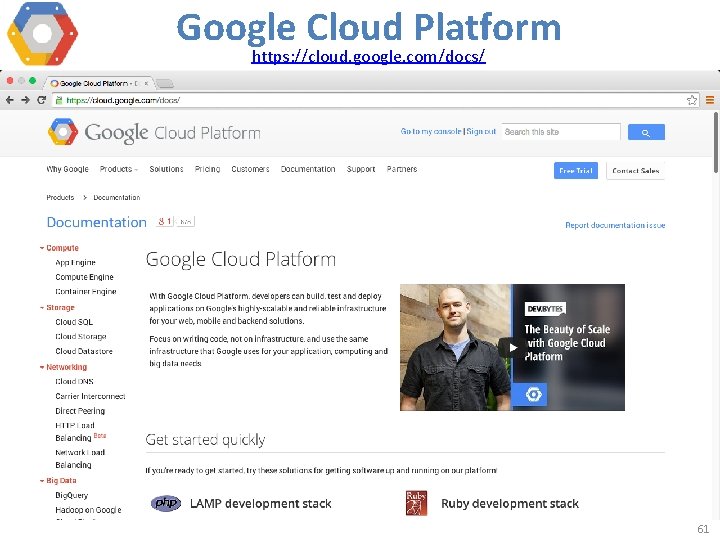This screenshot has width=720, height=540.
Task: Click the slide URL cloud.google.com/docs link
Action: point(368,56)
